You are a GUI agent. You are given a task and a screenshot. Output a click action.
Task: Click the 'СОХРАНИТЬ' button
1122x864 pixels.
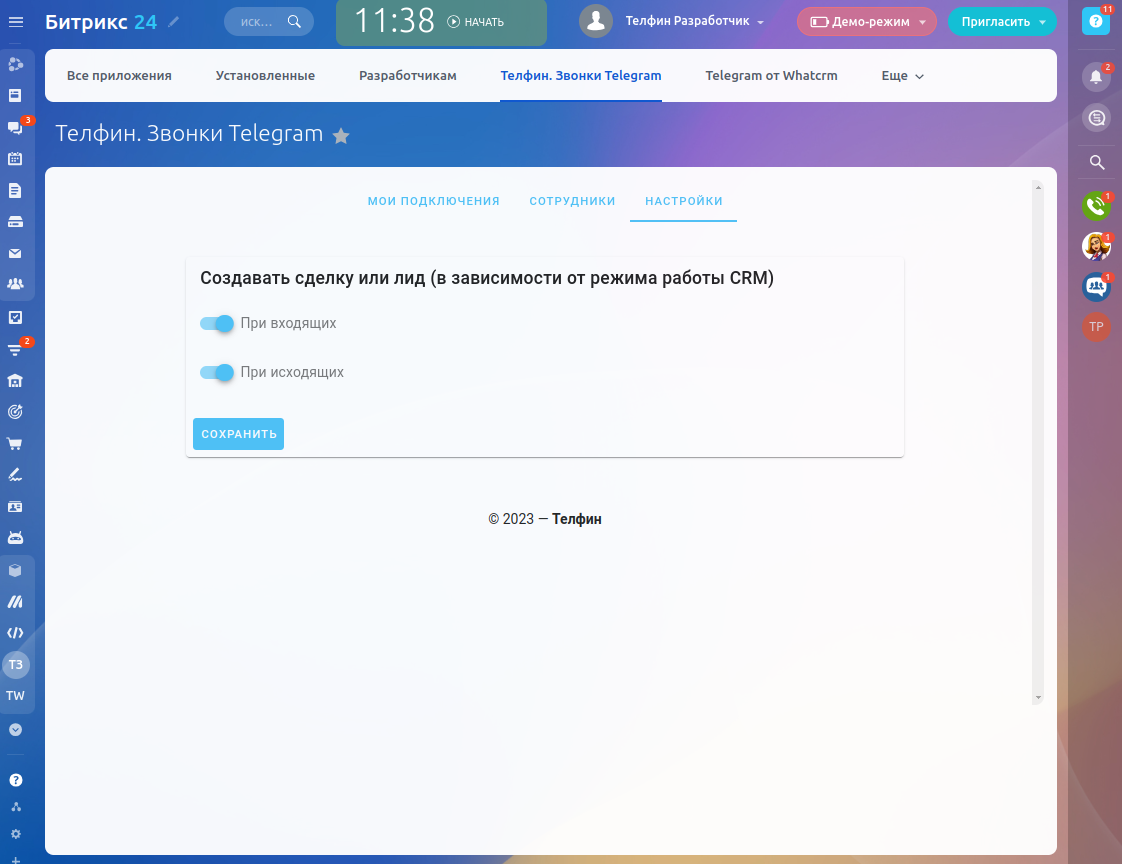click(x=238, y=434)
